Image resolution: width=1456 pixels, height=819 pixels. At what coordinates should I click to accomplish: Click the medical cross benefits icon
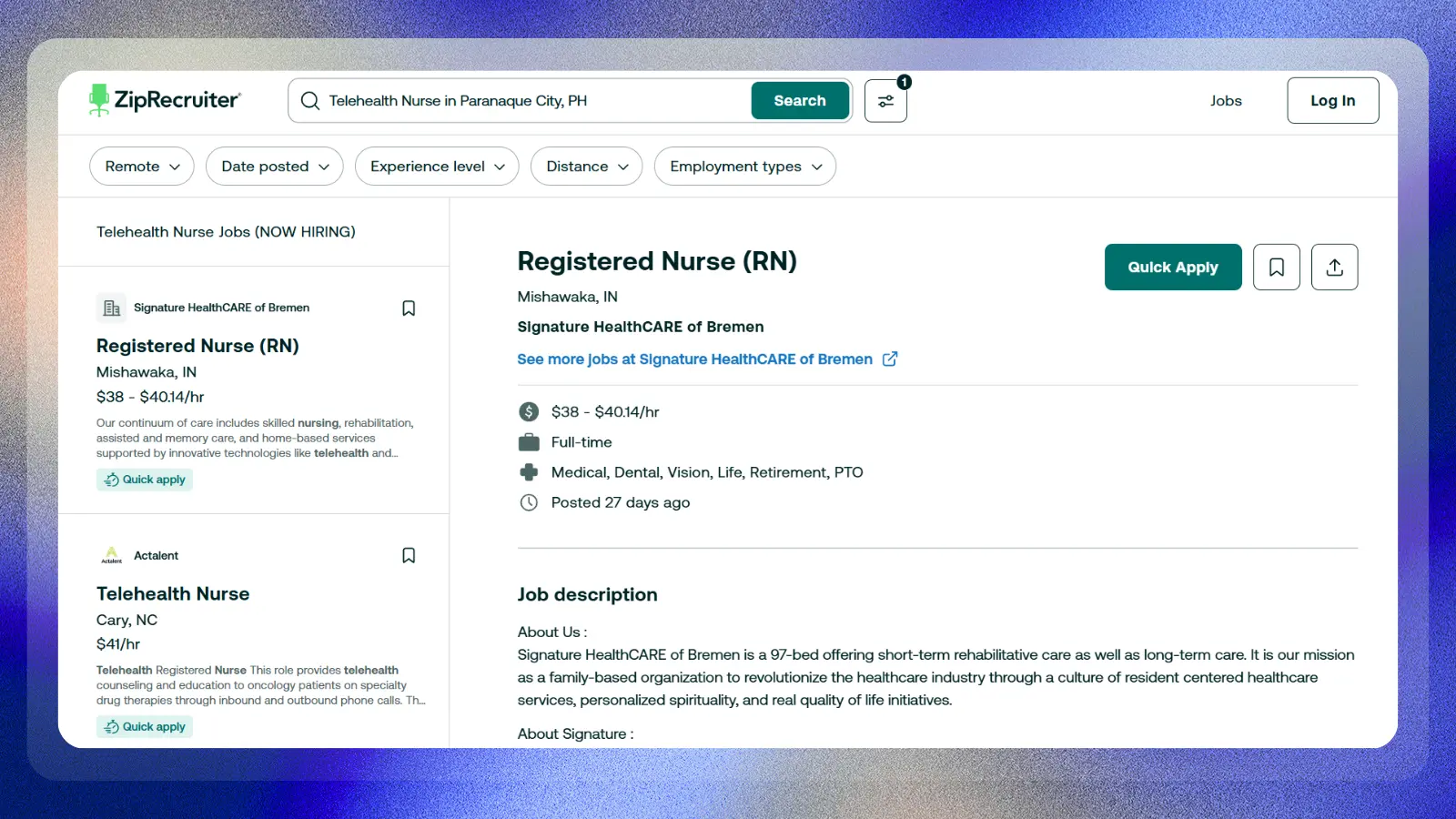(529, 472)
